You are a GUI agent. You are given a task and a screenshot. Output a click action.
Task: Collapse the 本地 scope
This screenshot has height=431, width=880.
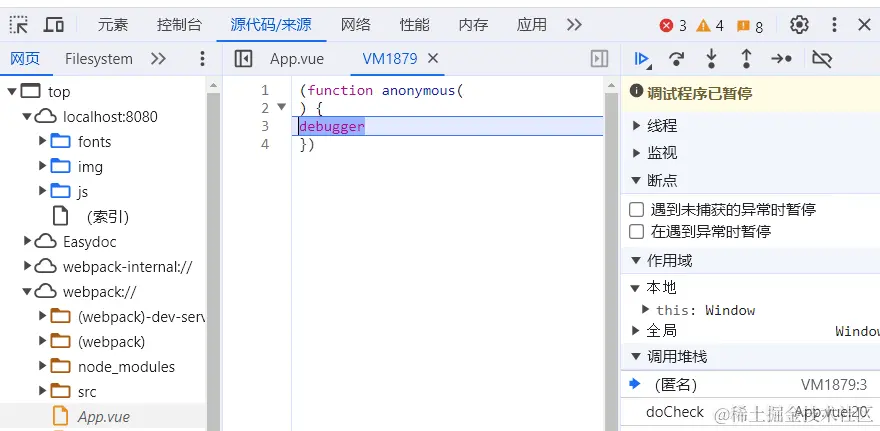(635, 288)
